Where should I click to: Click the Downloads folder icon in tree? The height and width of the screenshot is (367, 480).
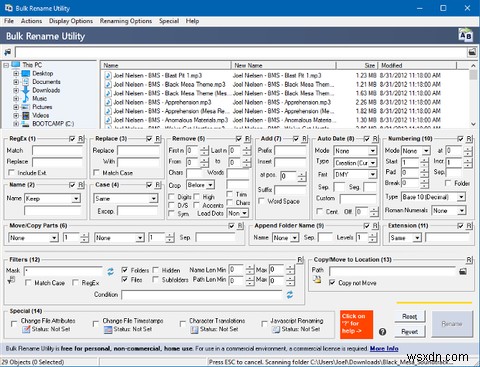tap(26, 90)
